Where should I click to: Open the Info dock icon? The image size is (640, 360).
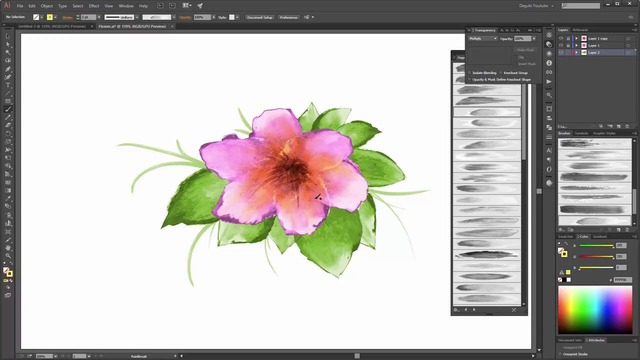click(x=549, y=63)
